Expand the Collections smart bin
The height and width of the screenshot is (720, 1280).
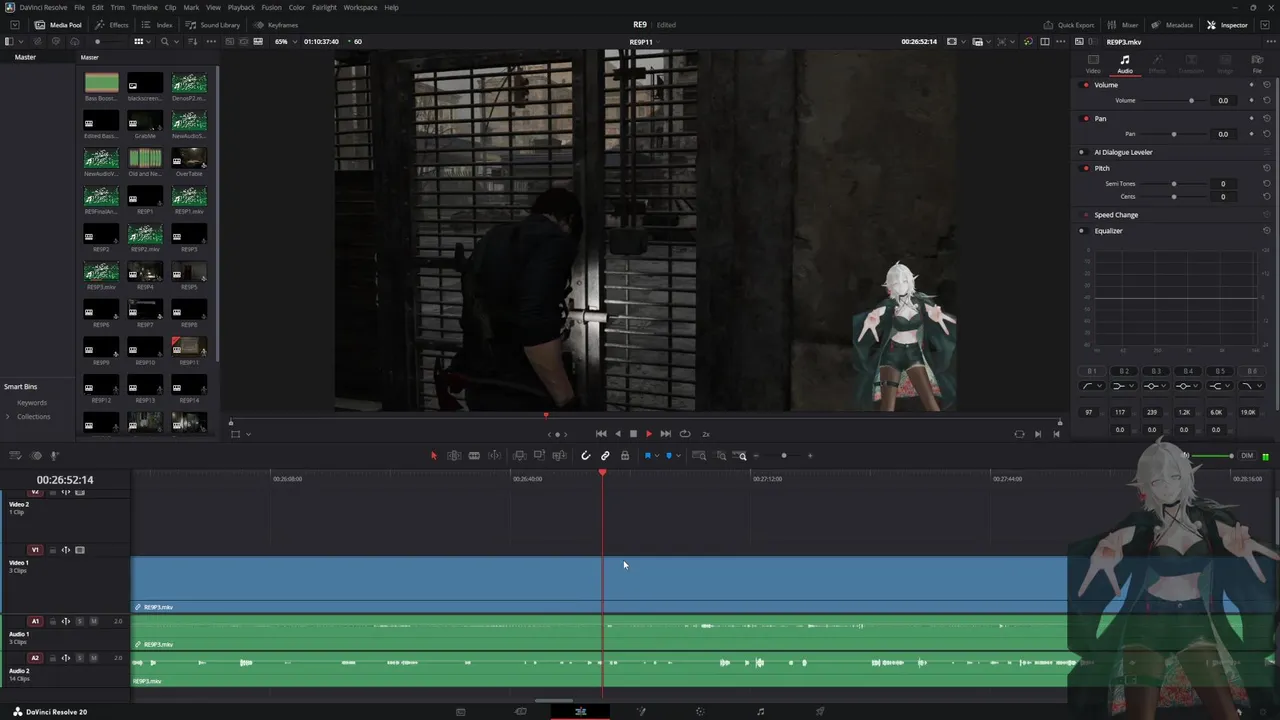pos(8,416)
